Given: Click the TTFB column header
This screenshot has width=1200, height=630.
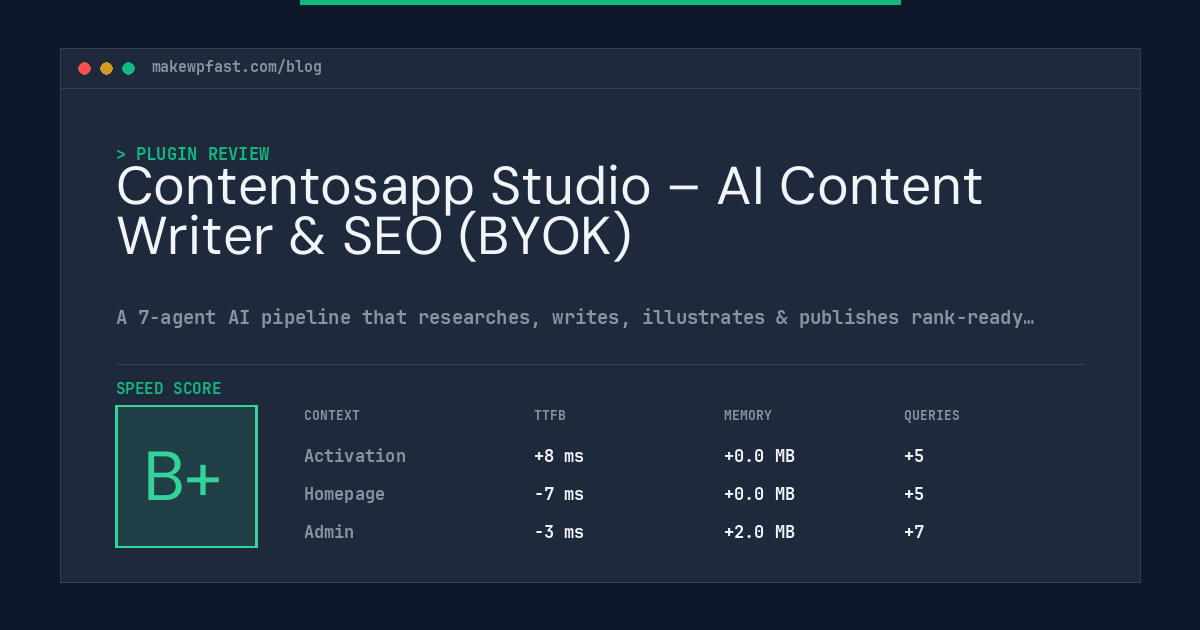Looking at the screenshot, I should pyautogui.click(x=550, y=416).
